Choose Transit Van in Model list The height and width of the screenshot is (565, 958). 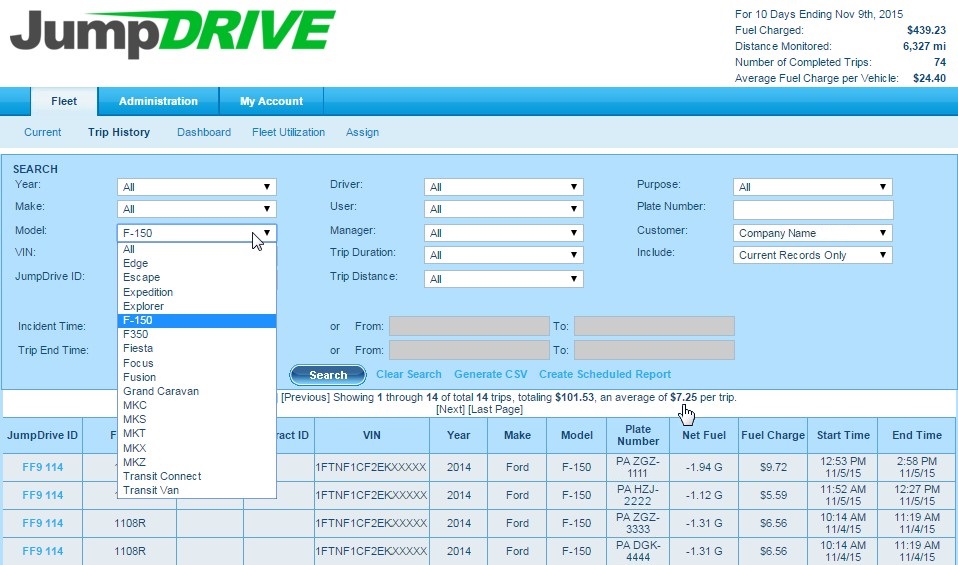(x=197, y=490)
